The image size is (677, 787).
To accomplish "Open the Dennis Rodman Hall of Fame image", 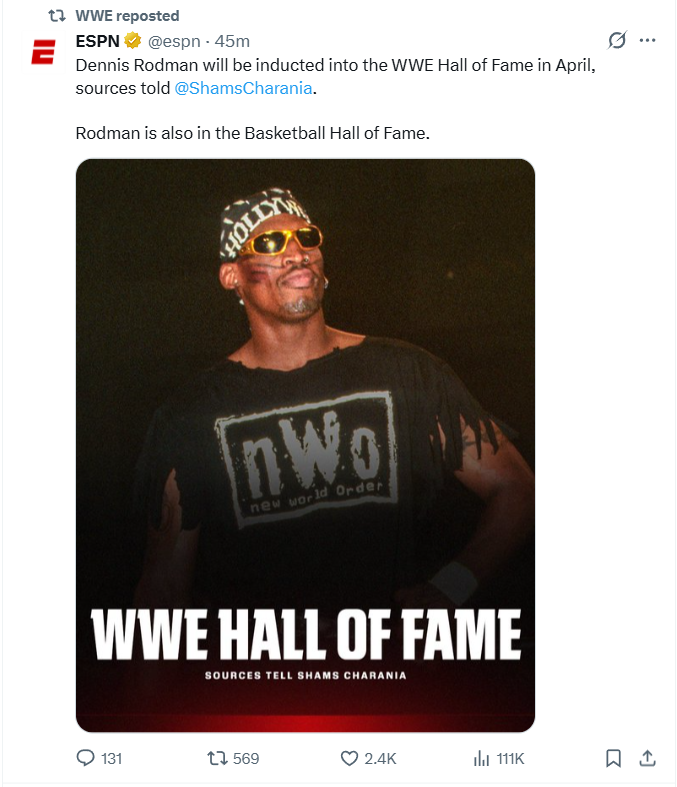I will click(305, 445).
